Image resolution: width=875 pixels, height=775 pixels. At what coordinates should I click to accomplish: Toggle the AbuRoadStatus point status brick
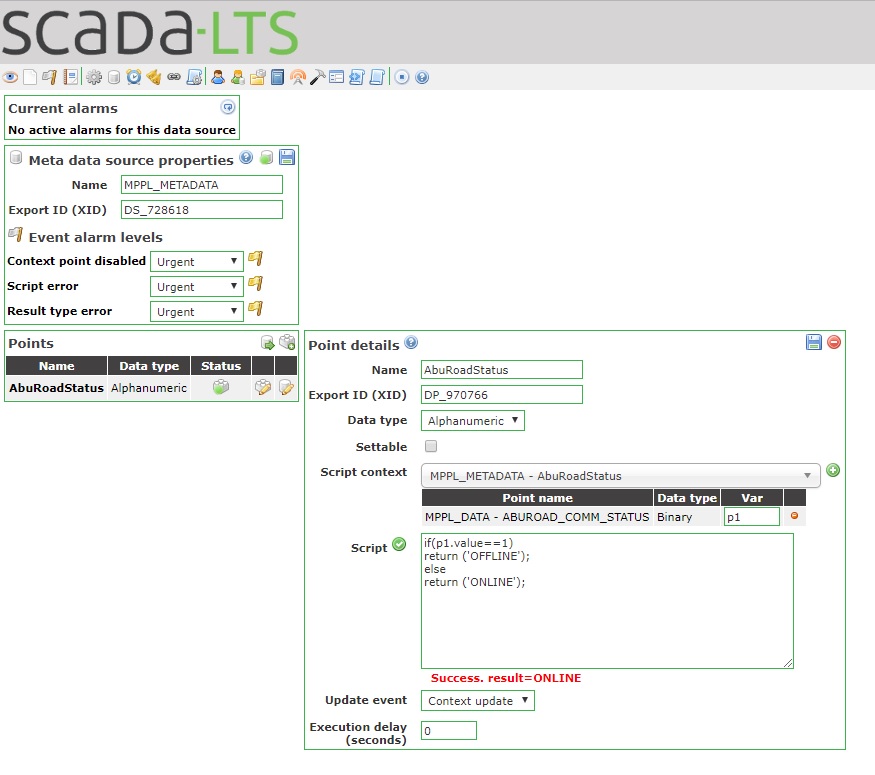point(223,388)
